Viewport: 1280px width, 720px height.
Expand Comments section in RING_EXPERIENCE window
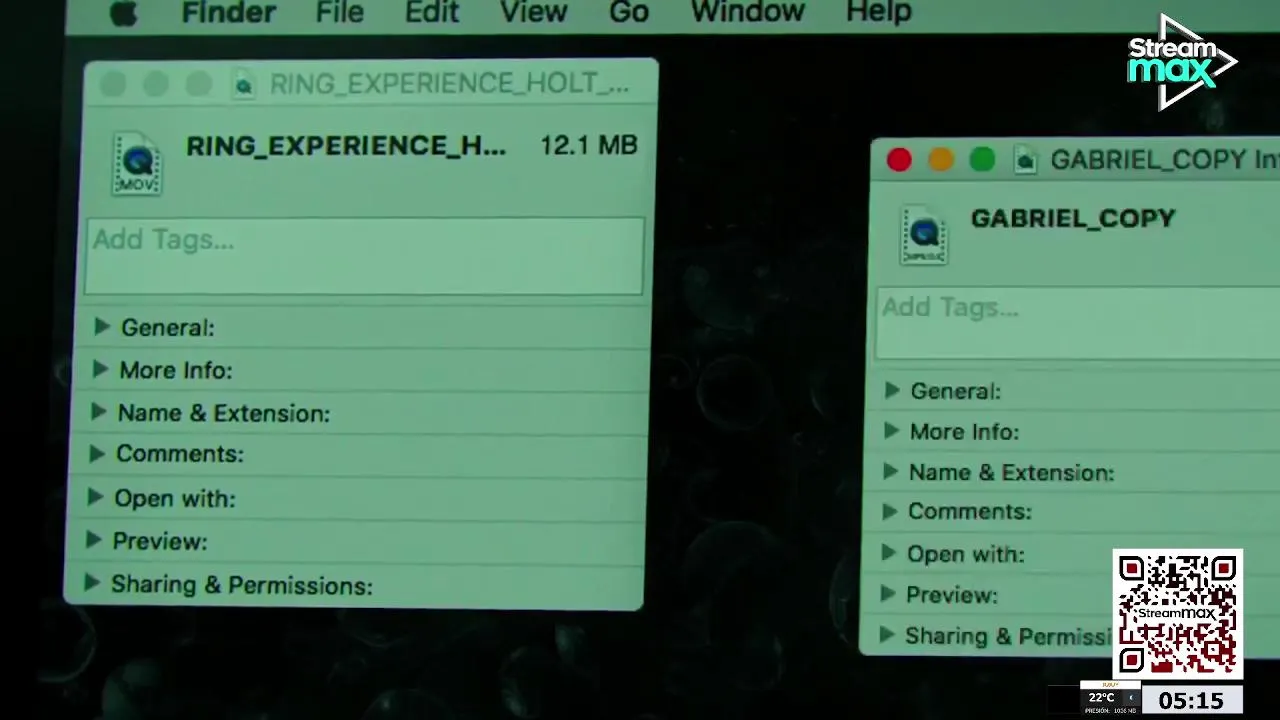97,454
